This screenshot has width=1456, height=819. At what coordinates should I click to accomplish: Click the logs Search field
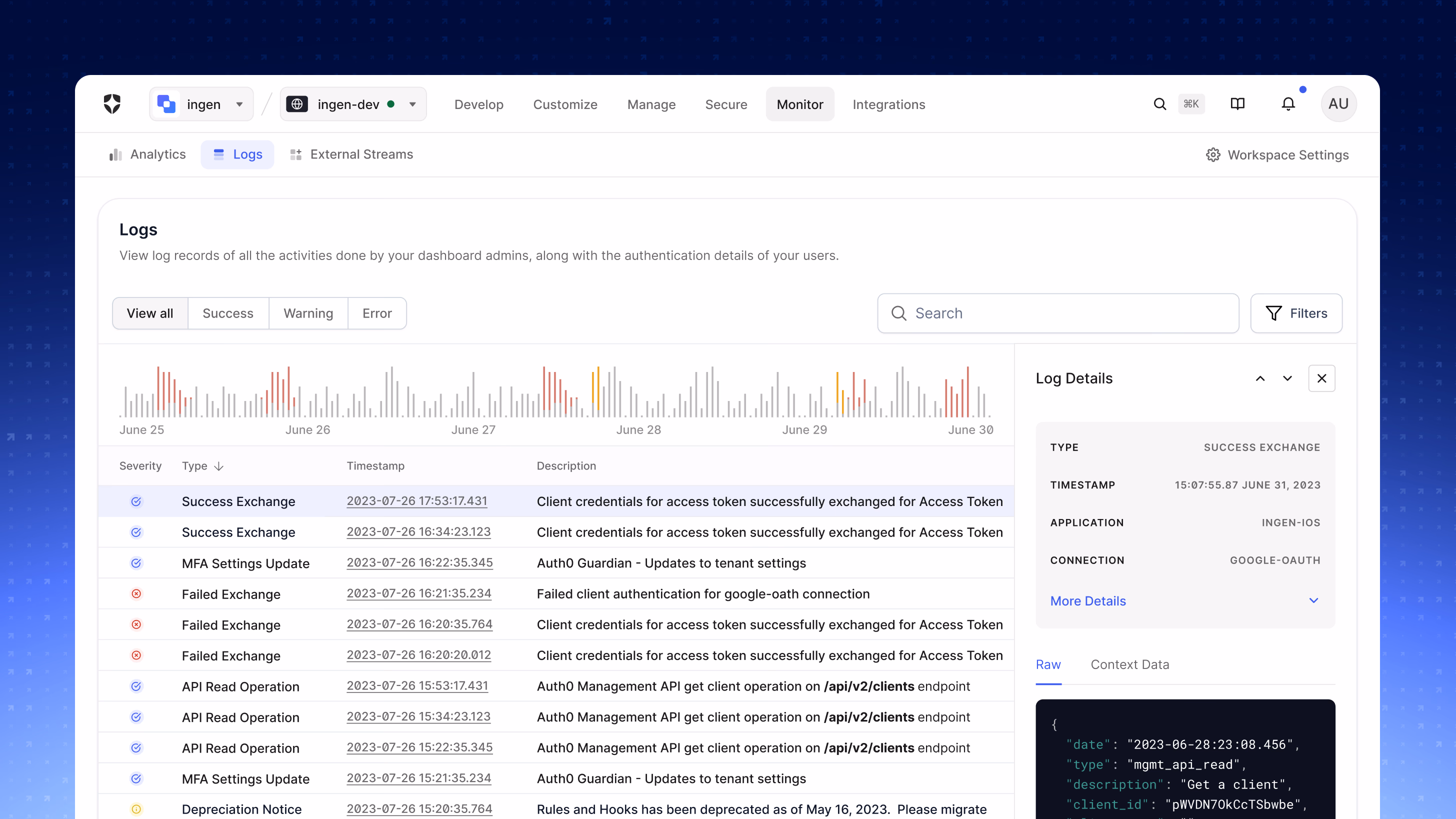1058,313
